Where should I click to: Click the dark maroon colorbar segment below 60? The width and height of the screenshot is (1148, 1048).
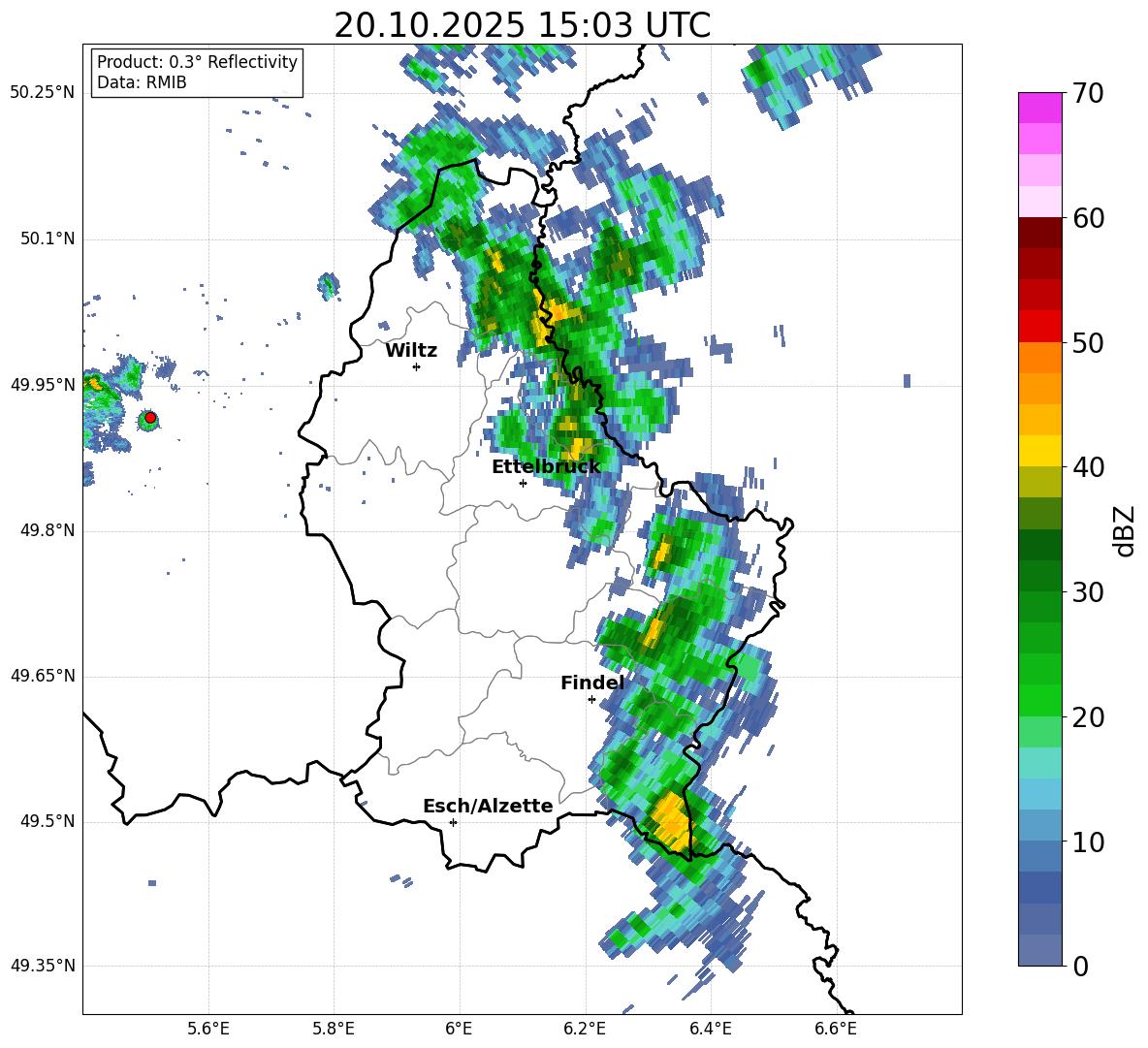click(1039, 233)
